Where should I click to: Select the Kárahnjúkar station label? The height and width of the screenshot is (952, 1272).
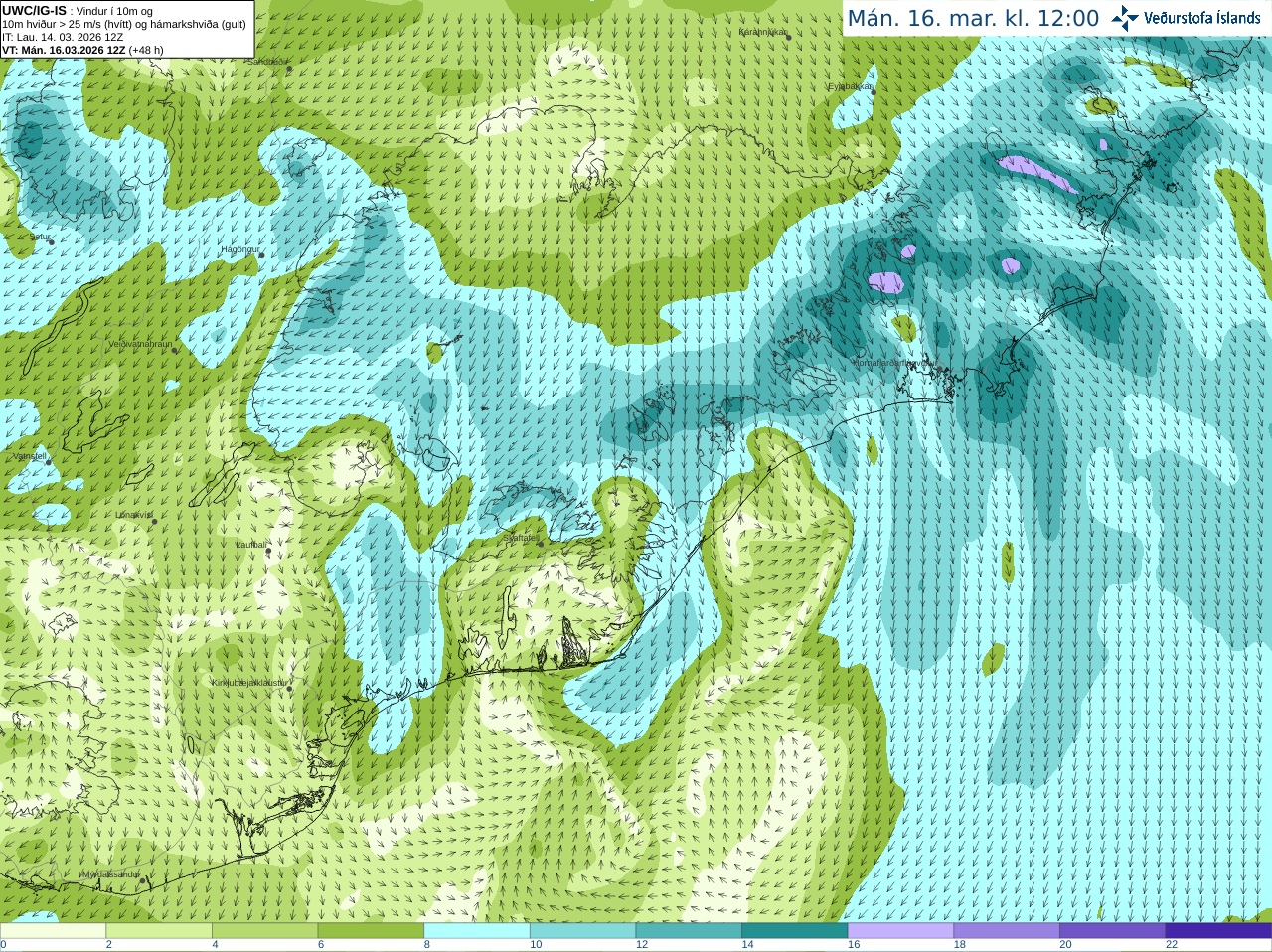[x=761, y=32]
